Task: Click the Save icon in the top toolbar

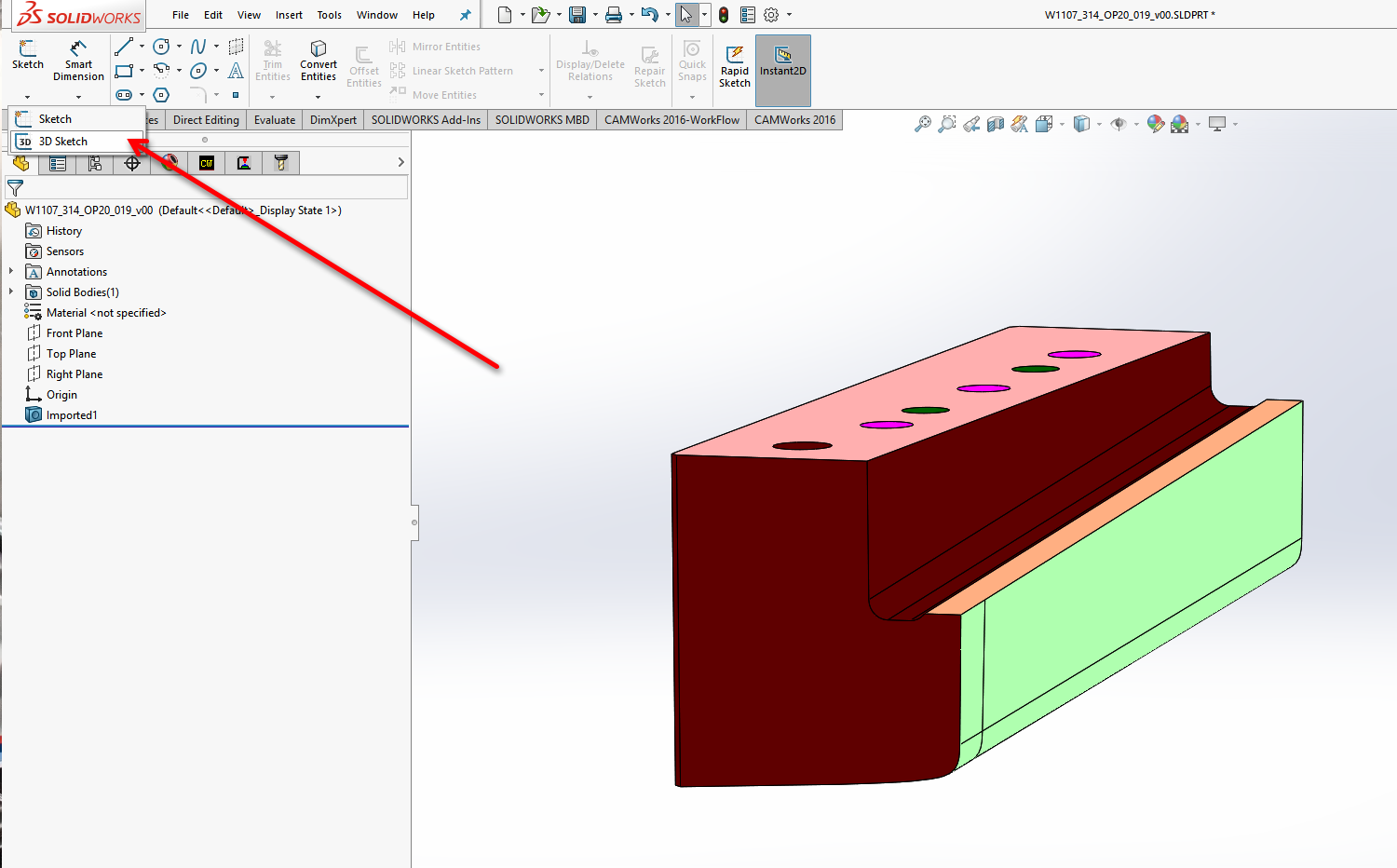Action: (577, 15)
